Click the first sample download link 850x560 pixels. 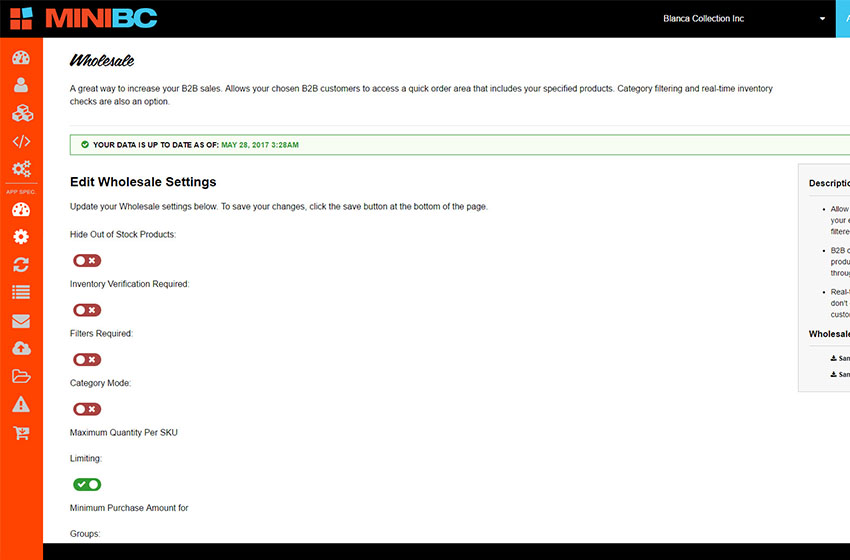click(839, 358)
